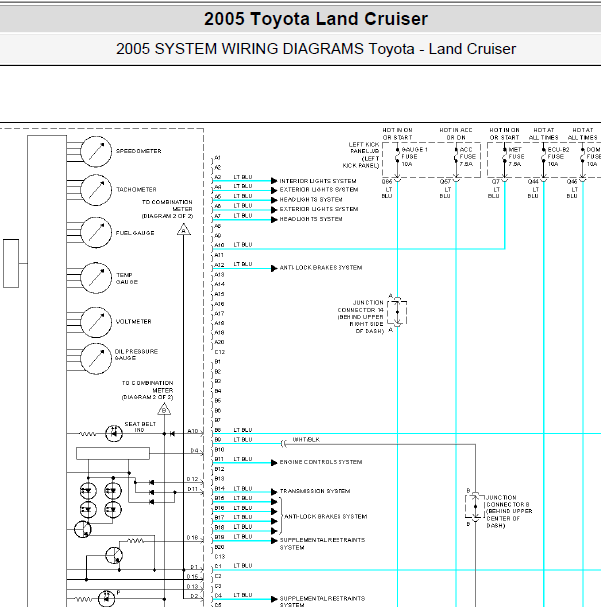Click the triangle A diagram reference marker
The width and height of the screenshot is (601, 607).
pyautogui.click(x=183, y=230)
